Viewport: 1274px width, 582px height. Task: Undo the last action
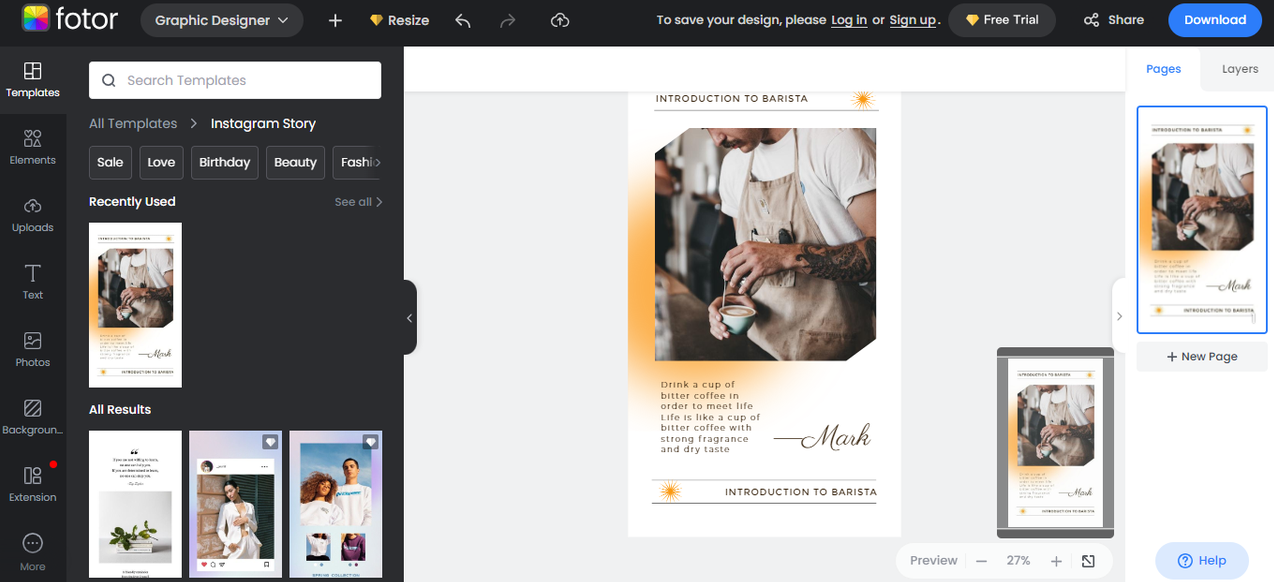462,20
